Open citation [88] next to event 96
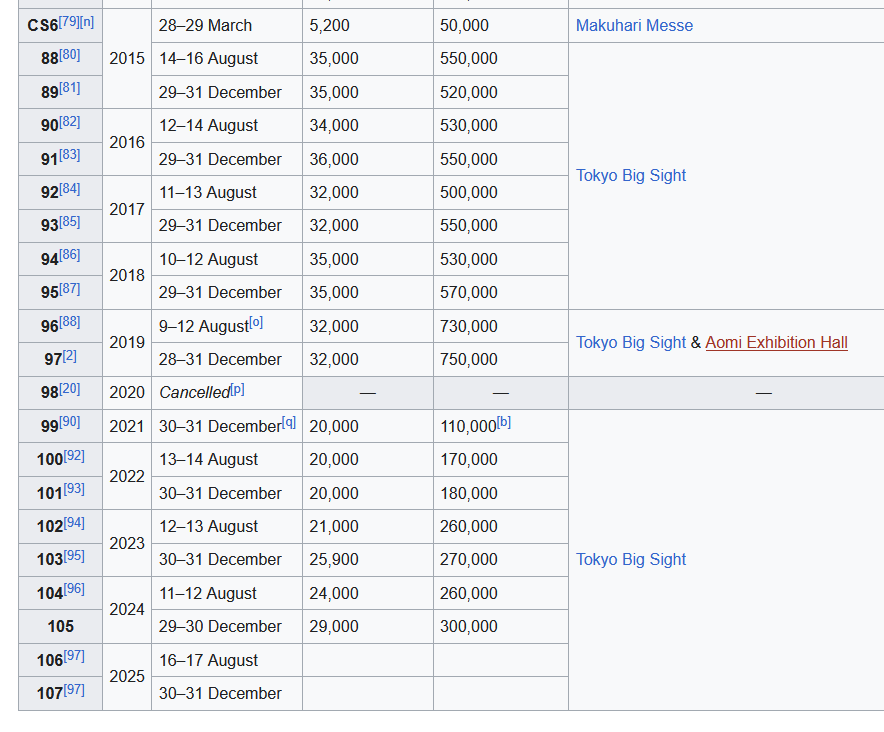 click(x=70, y=322)
